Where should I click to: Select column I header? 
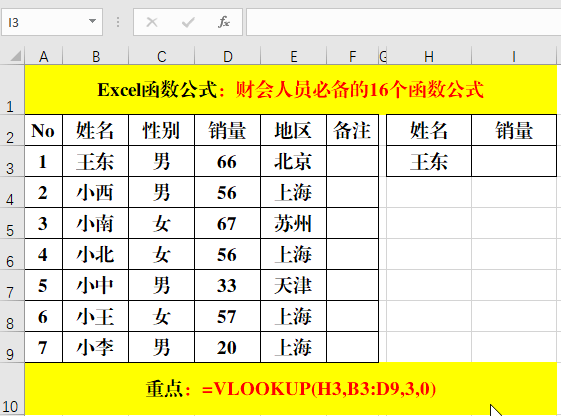(x=514, y=56)
